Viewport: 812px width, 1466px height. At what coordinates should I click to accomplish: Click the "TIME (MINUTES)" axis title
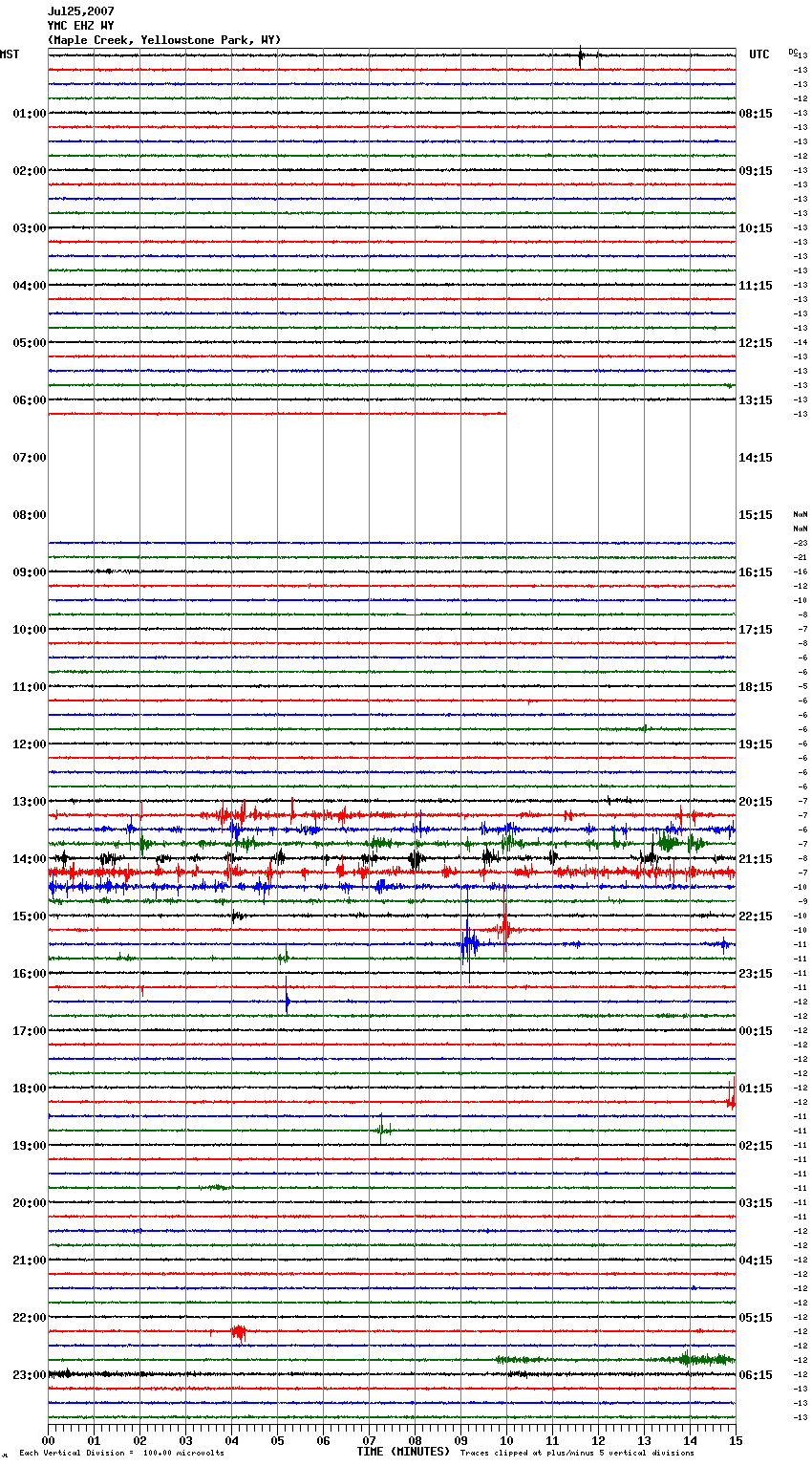pos(403,1452)
